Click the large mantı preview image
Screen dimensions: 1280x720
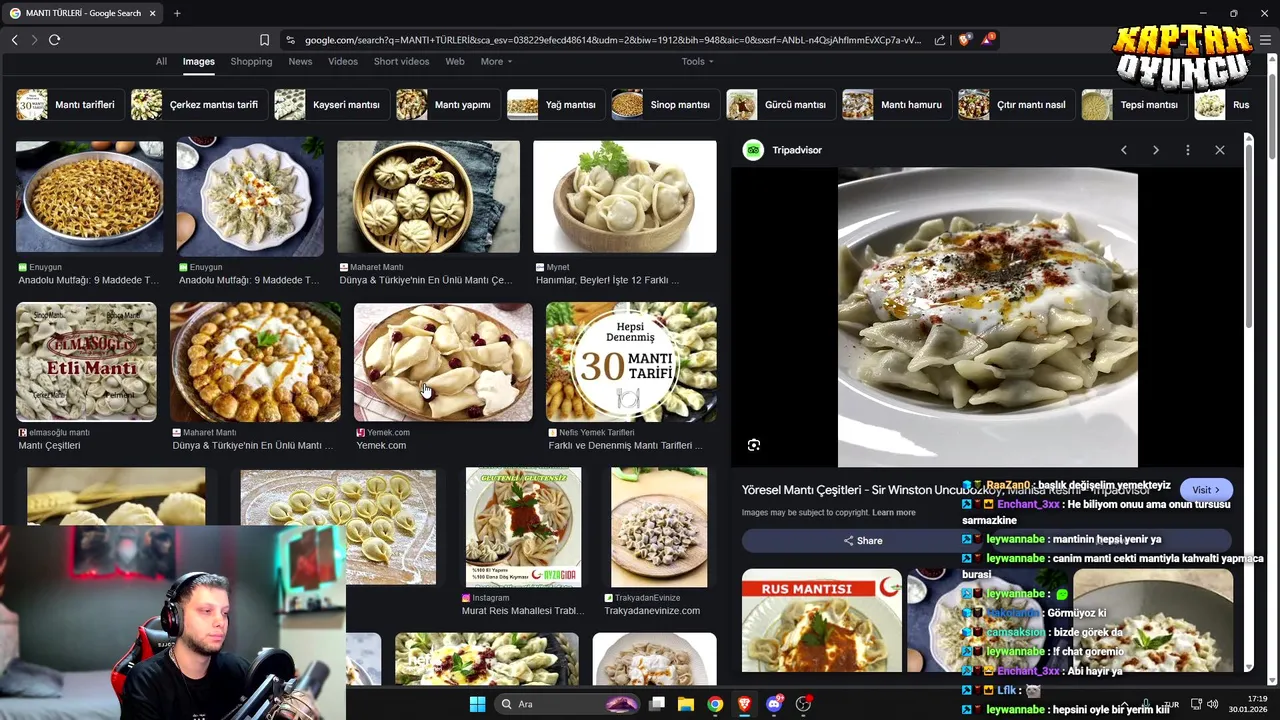(x=988, y=318)
